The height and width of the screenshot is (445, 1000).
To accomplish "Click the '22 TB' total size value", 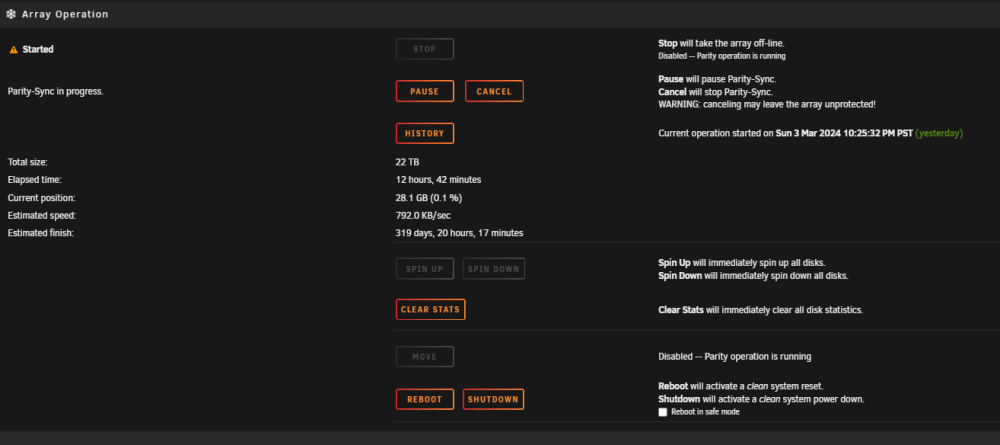I will click(x=408, y=162).
